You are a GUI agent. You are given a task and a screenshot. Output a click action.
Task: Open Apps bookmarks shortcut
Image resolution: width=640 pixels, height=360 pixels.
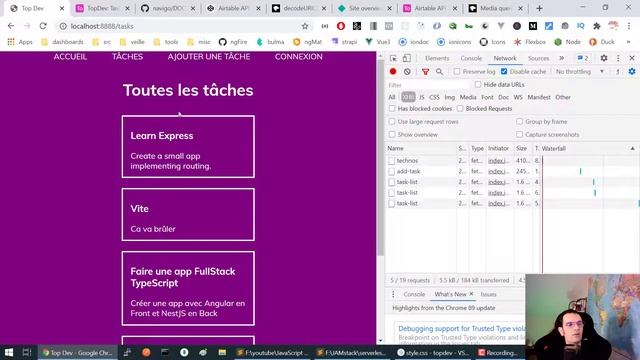tap(20, 42)
